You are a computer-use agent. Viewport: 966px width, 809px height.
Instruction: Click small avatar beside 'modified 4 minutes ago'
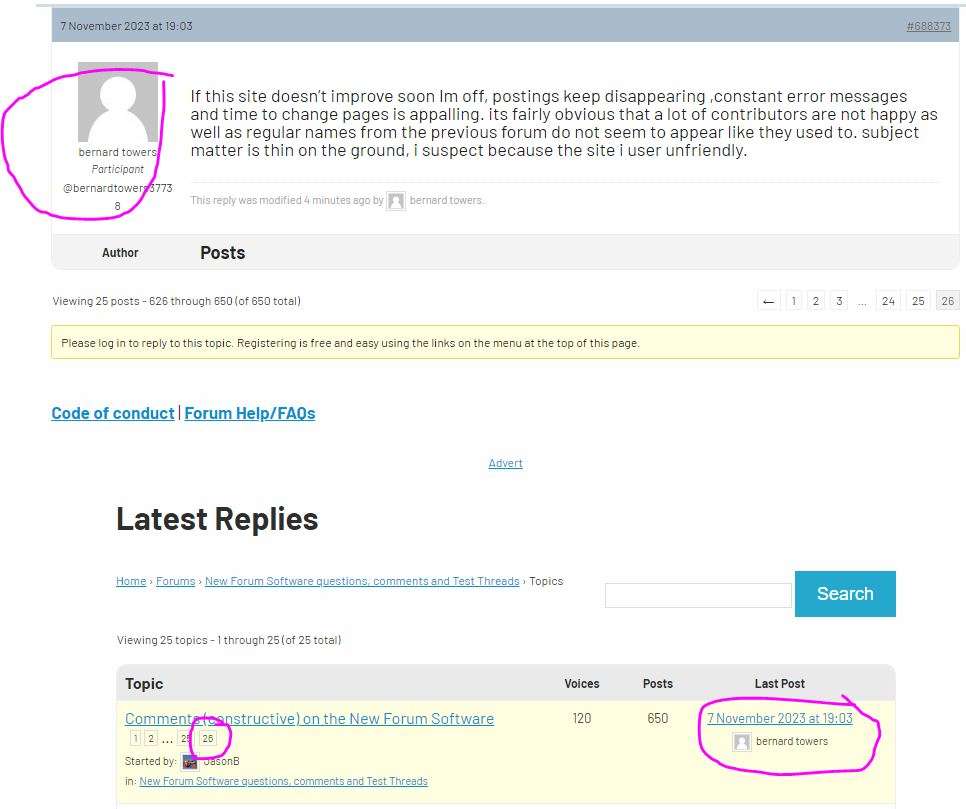pos(396,201)
